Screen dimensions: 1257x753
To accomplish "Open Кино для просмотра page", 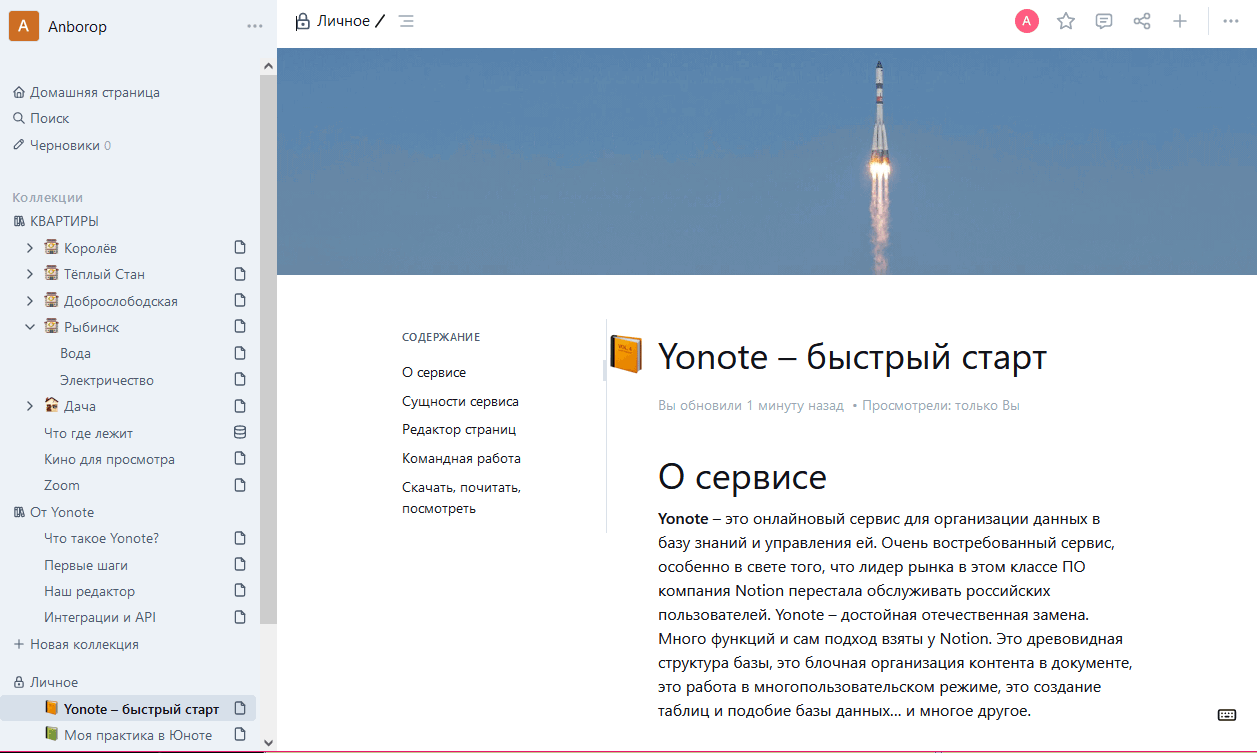I will point(109,459).
